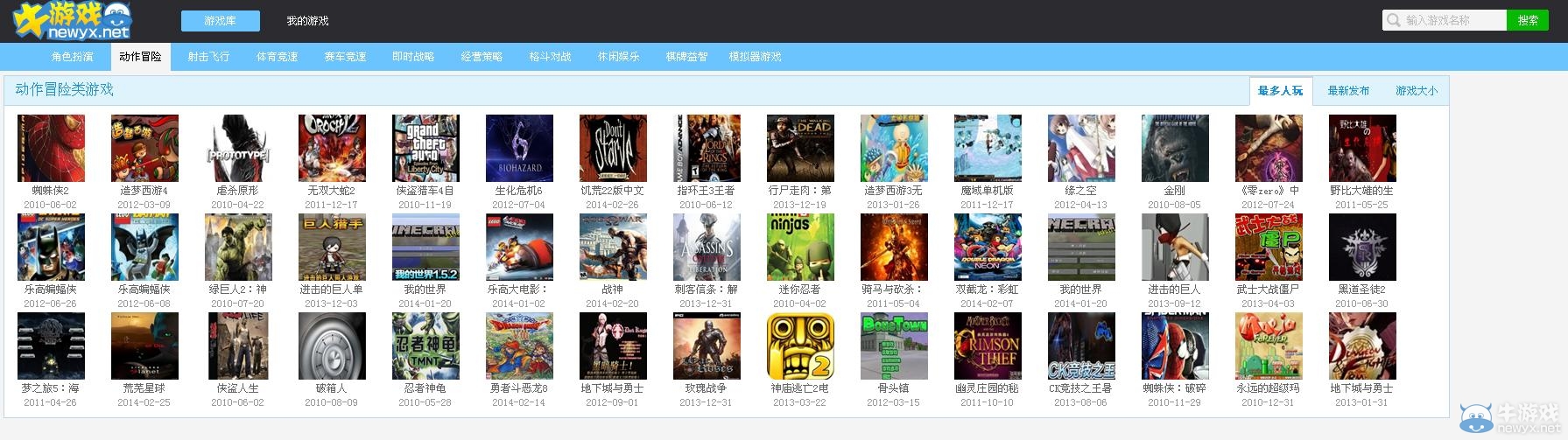
Task: Open the Grand Theft Auto 侠盗猎车4 cover
Action: (425, 148)
